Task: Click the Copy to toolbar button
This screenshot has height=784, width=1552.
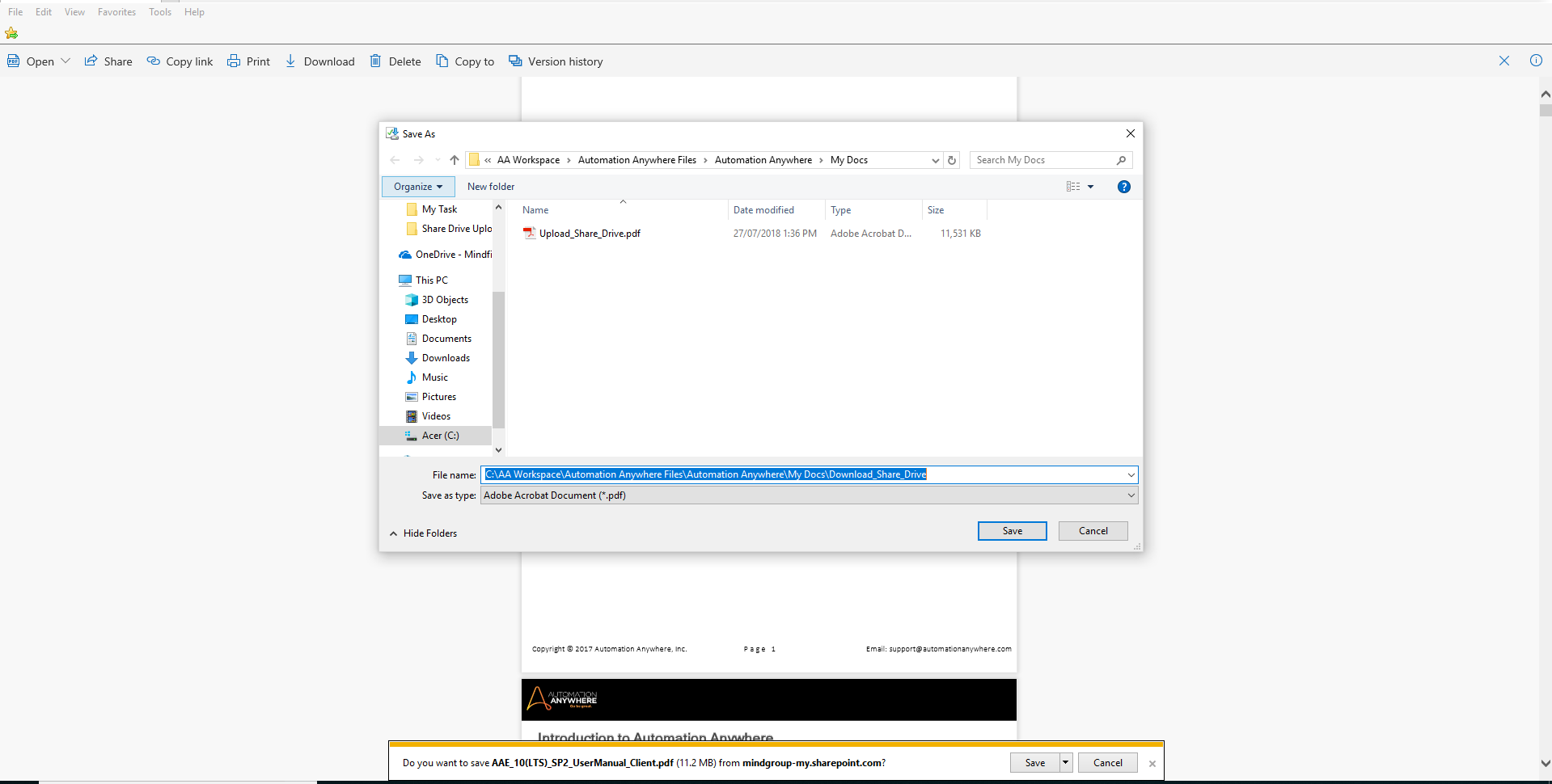Action: 465,61
